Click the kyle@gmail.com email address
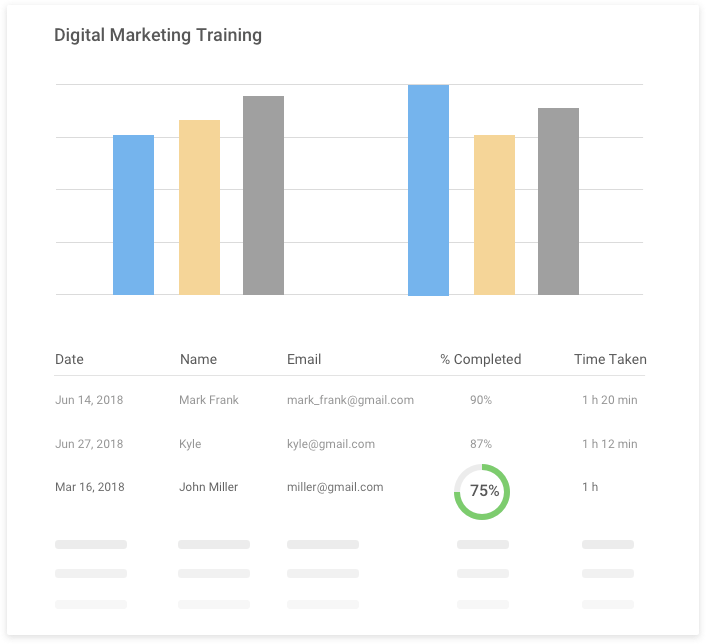Image resolution: width=706 pixels, height=644 pixels. tap(330, 444)
